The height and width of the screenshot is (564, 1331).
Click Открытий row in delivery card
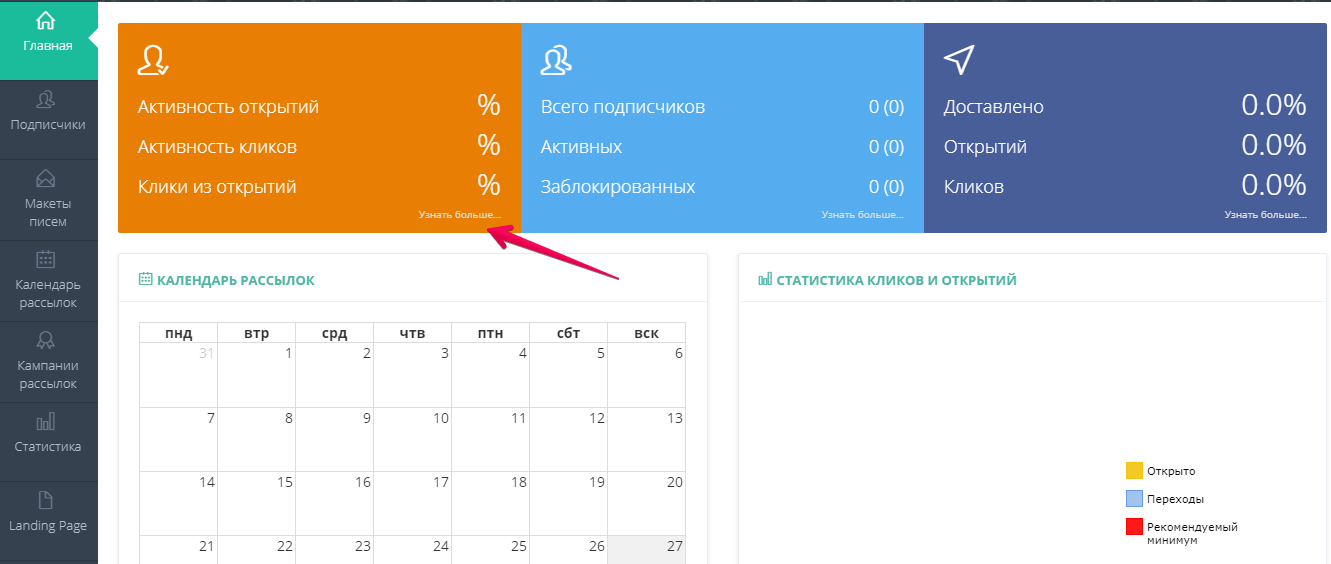(x=1125, y=146)
